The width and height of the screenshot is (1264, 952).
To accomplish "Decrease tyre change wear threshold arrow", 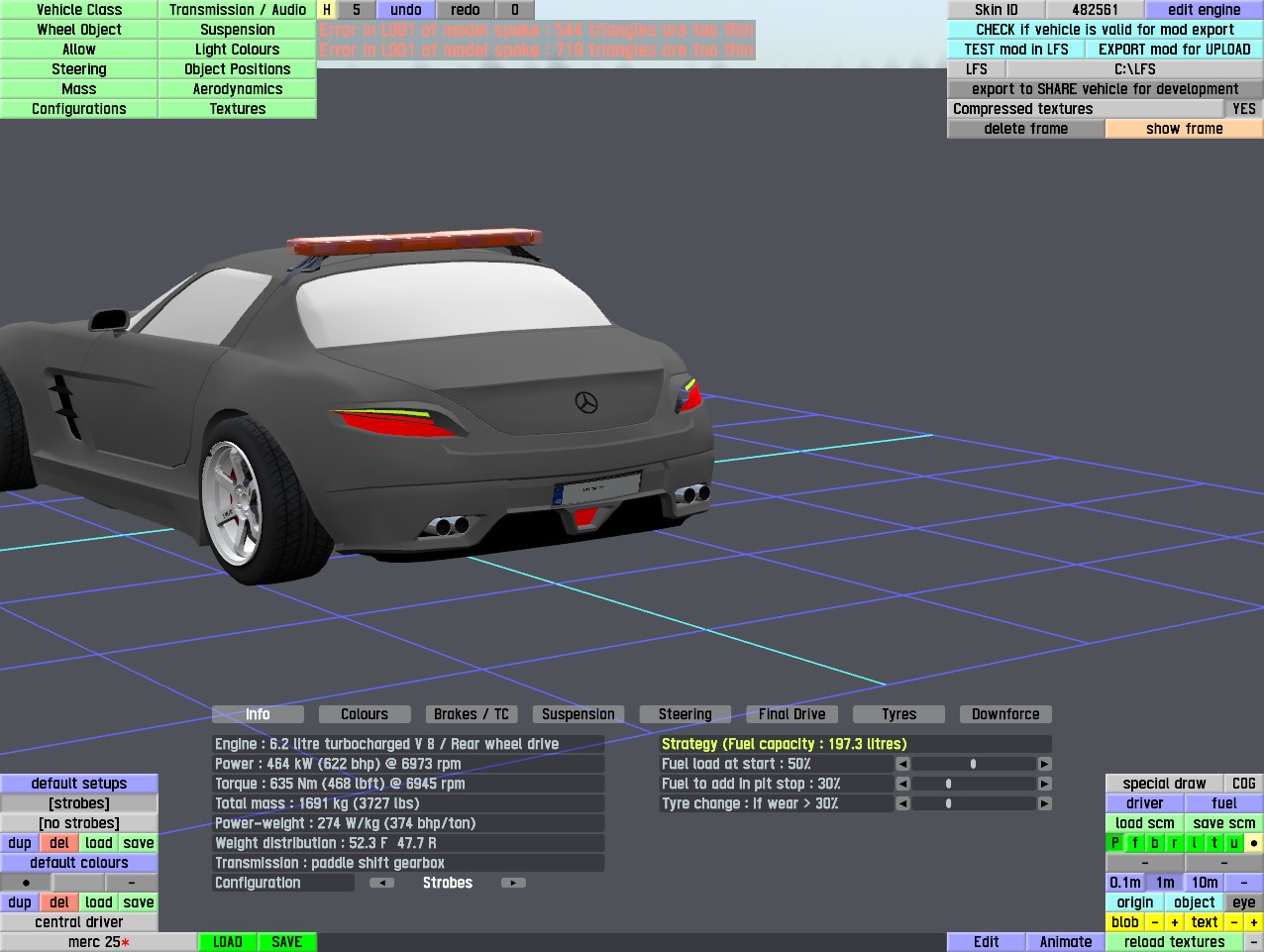I will pos(902,803).
